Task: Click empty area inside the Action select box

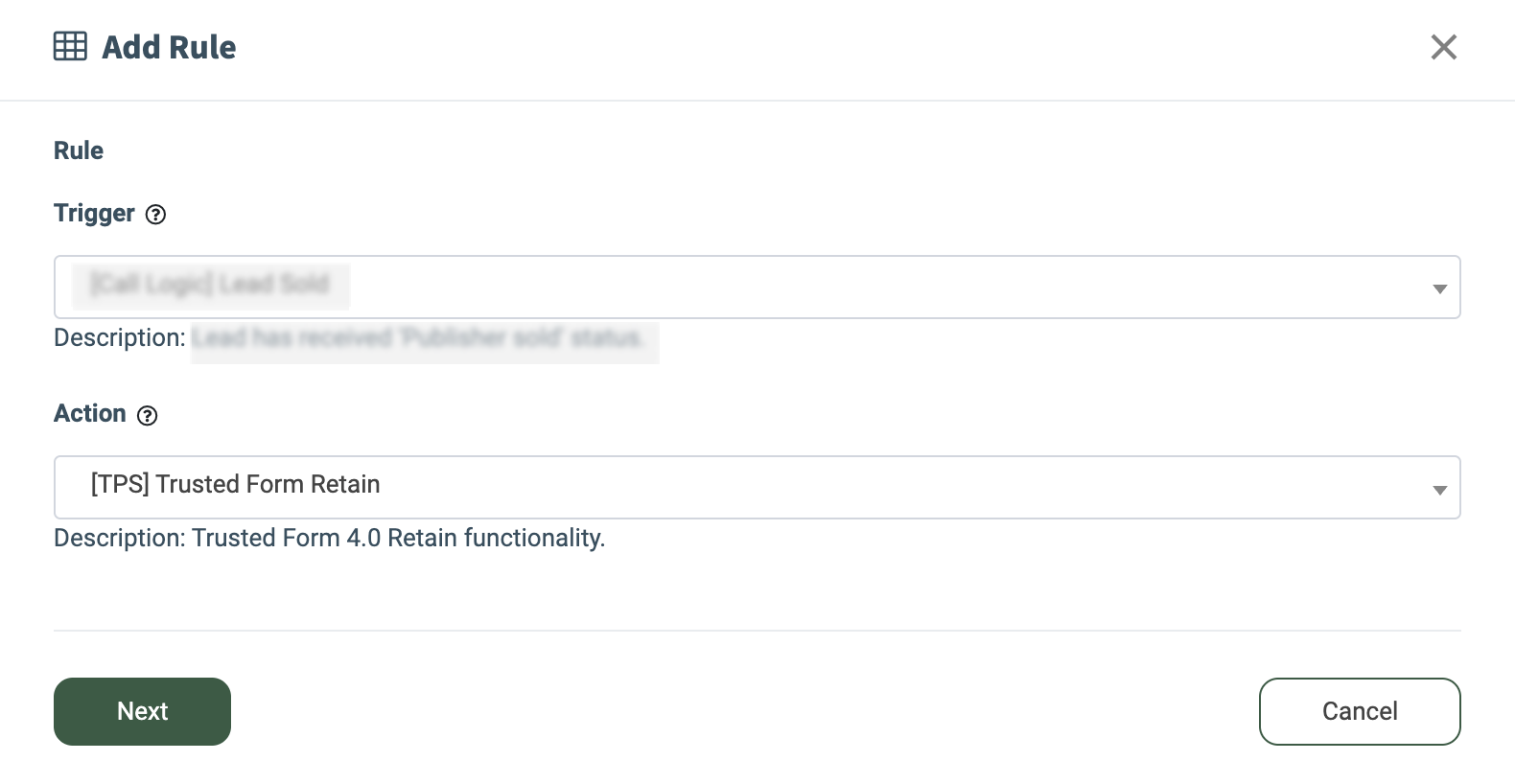Action: pyautogui.click(x=863, y=488)
